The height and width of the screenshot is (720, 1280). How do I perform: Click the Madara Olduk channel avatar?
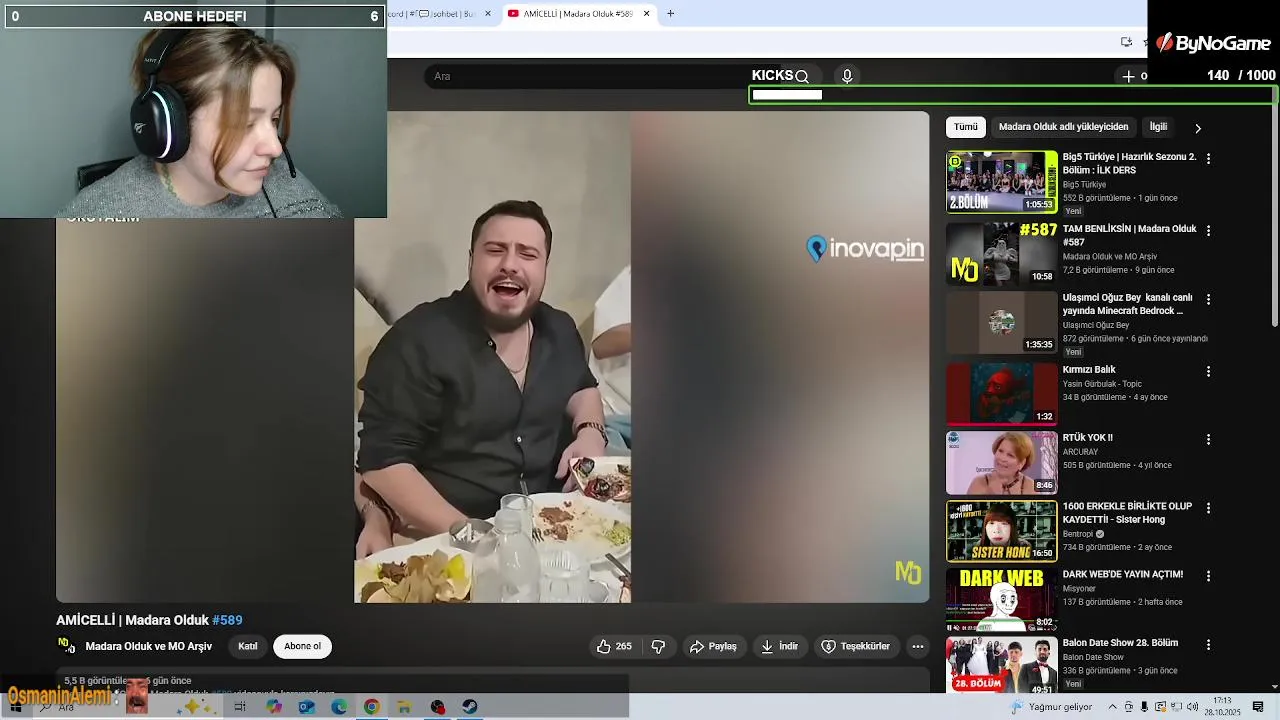click(x=66, y=645)
